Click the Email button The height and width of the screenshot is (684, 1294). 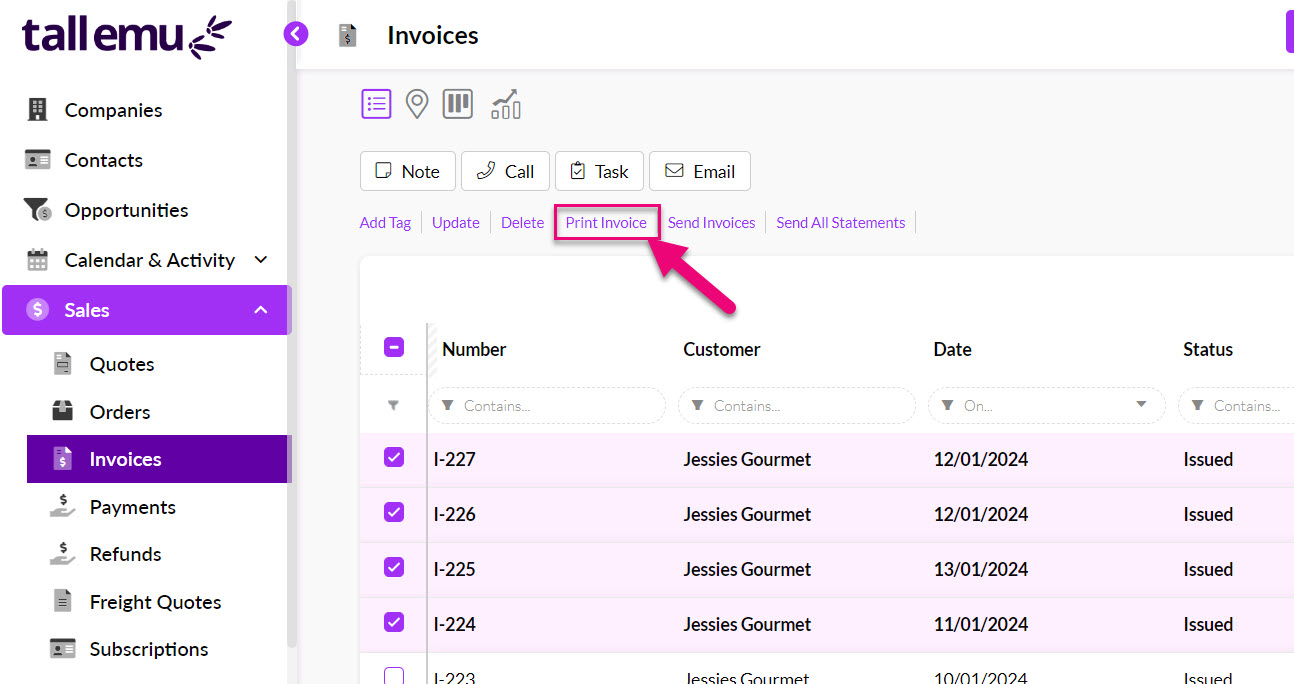click(x=700, y=171)
